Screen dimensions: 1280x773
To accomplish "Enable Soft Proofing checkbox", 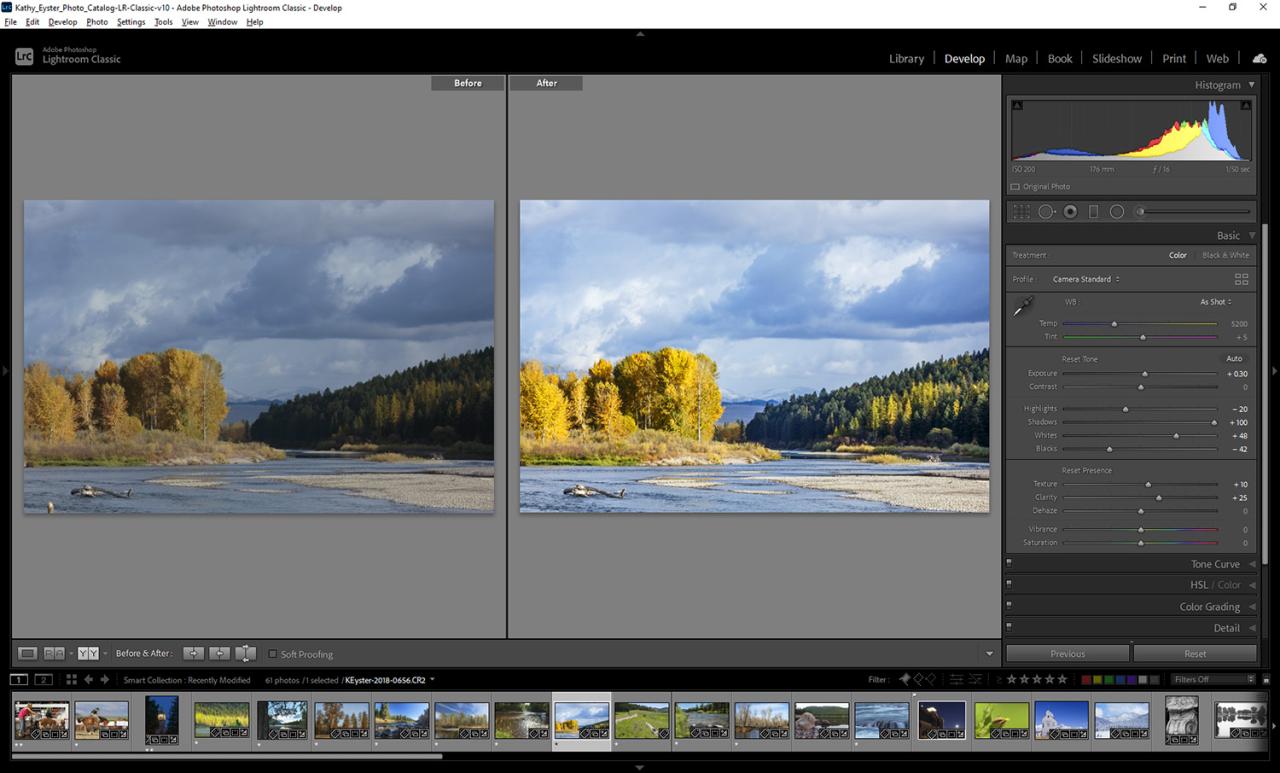I will click(x=272, y=654).
